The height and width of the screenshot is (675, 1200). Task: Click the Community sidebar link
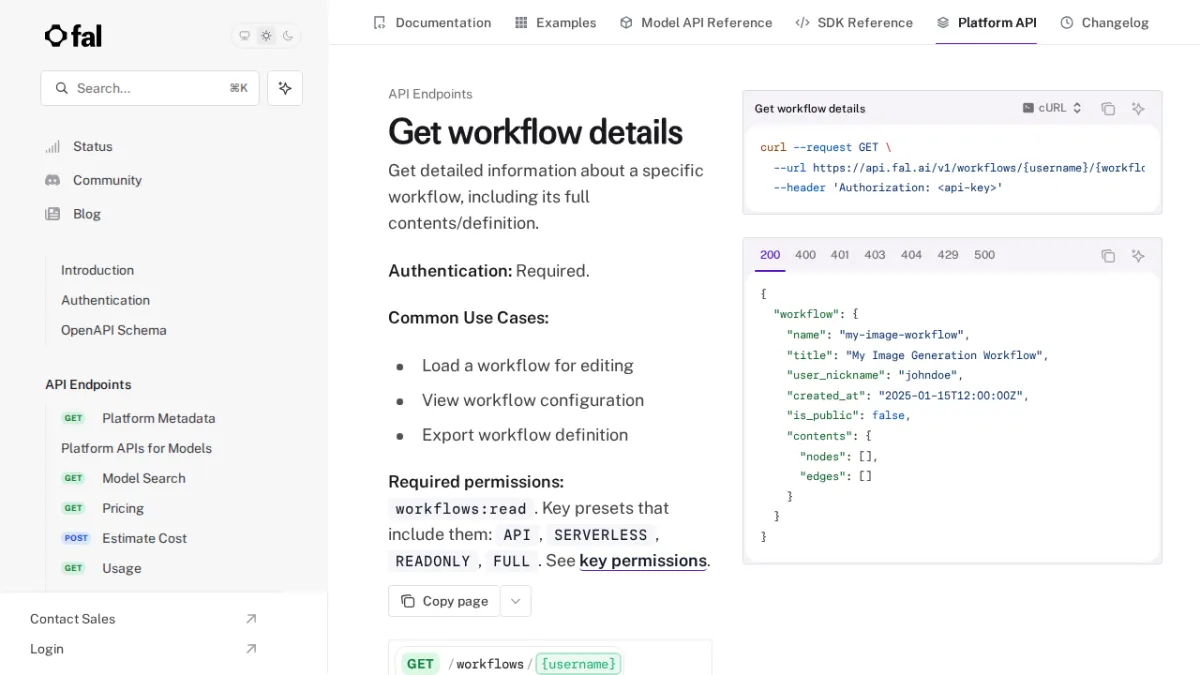click(x=107, y=180)
